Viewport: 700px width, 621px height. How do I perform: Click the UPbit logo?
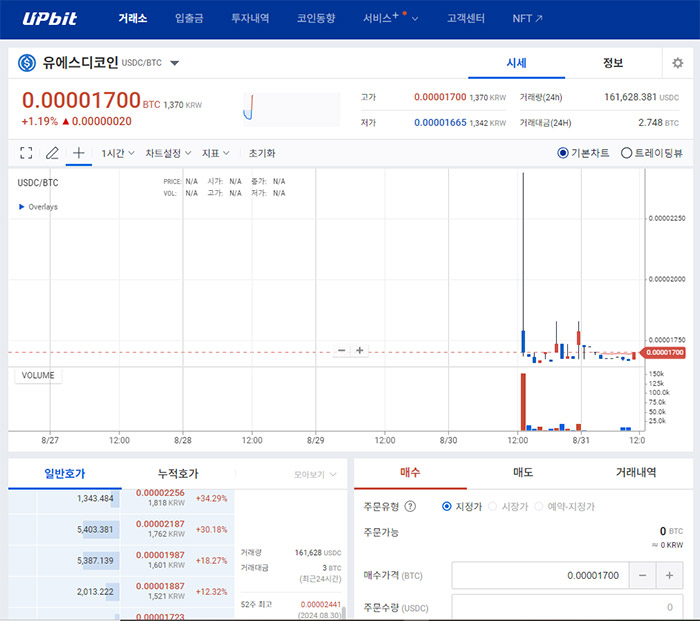pyautogui.click(x=50, y=18)
